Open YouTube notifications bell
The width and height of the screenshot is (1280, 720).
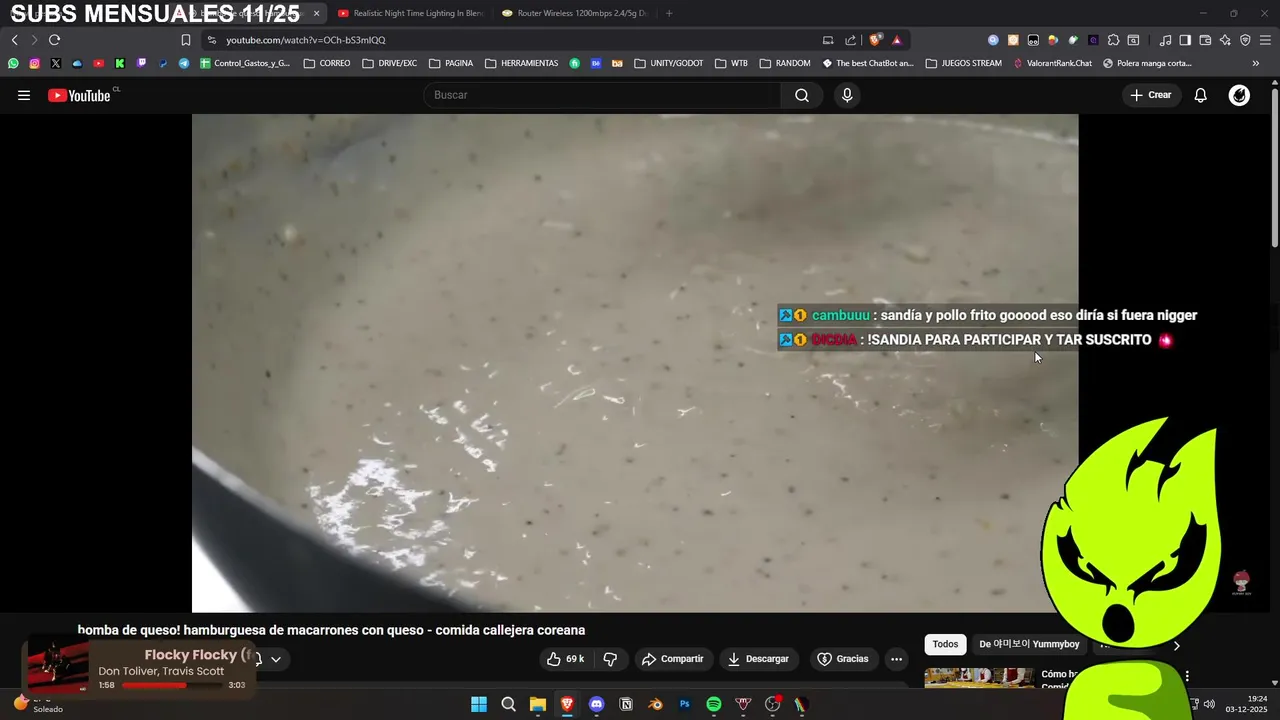(x=1201, y=95)
